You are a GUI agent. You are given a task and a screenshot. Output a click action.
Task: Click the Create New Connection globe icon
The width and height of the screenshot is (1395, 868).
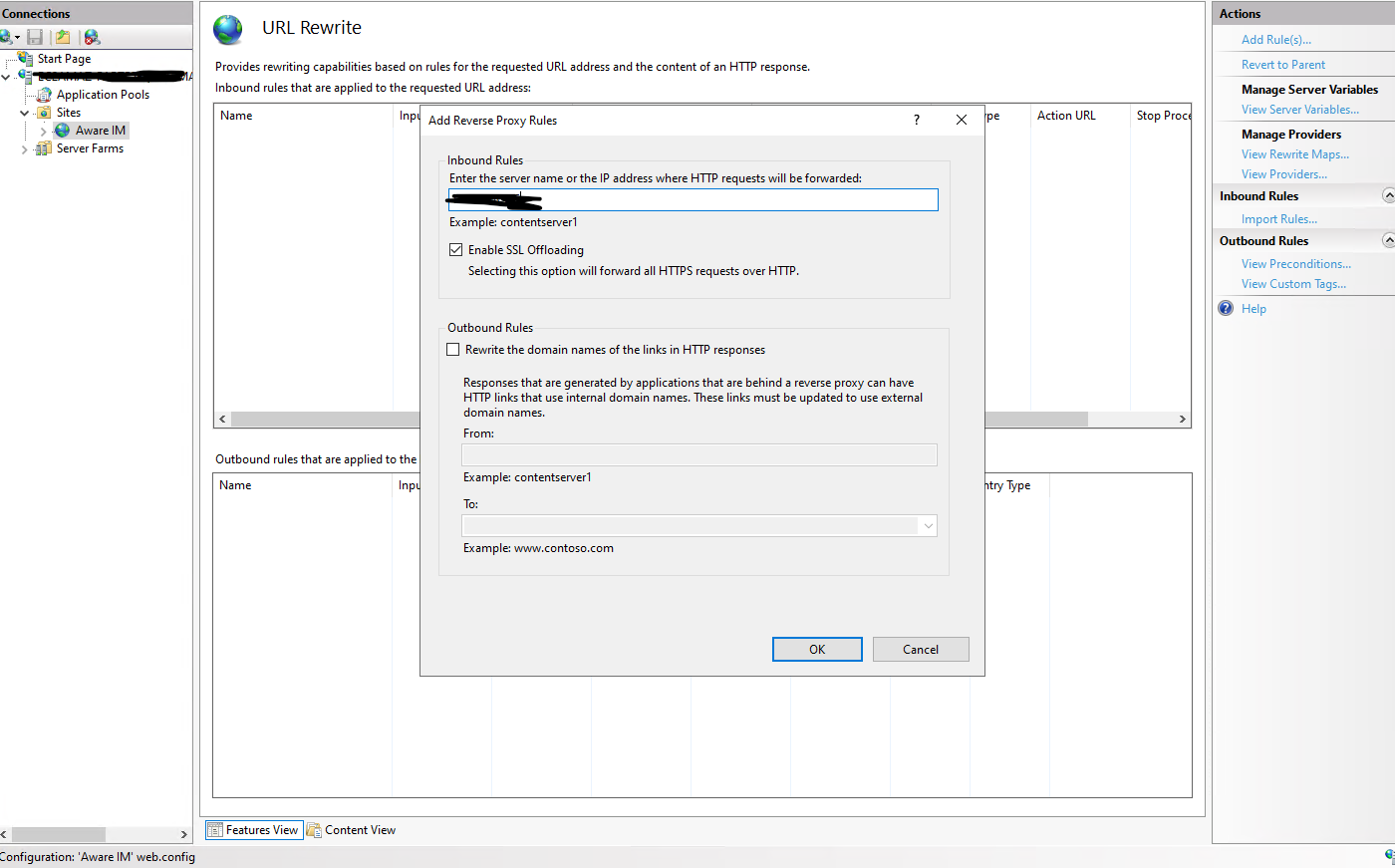pos(5,37)
